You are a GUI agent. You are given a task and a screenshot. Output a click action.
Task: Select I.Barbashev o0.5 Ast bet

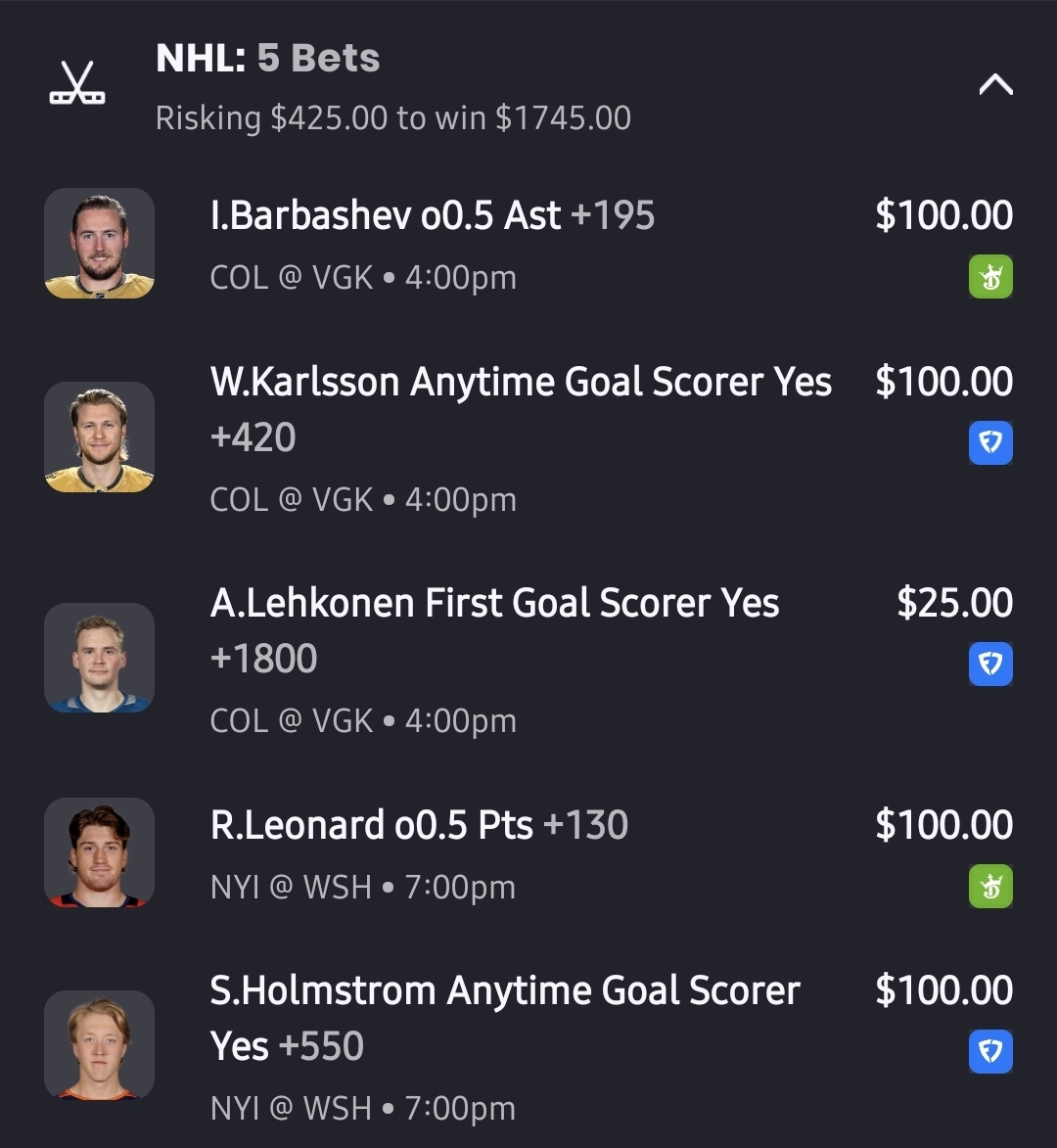[x=432, y=216]
